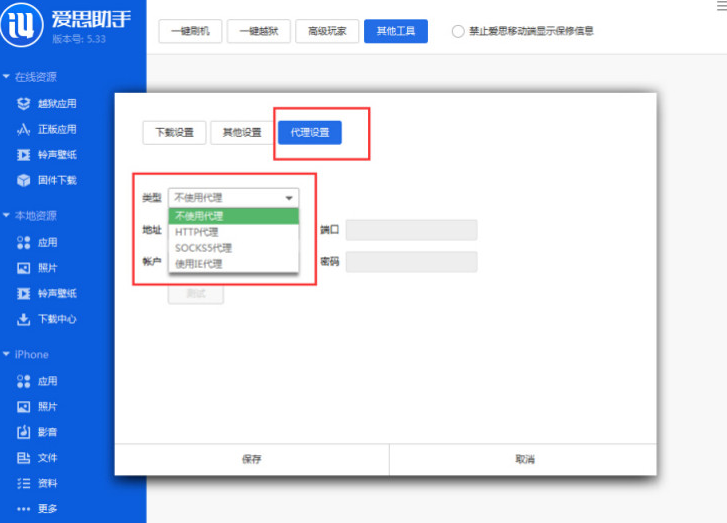Click the jailbreak apps icon (越狱应用) in sidebar
This screenshot has height=523, width=727.
tap(24, 103)
